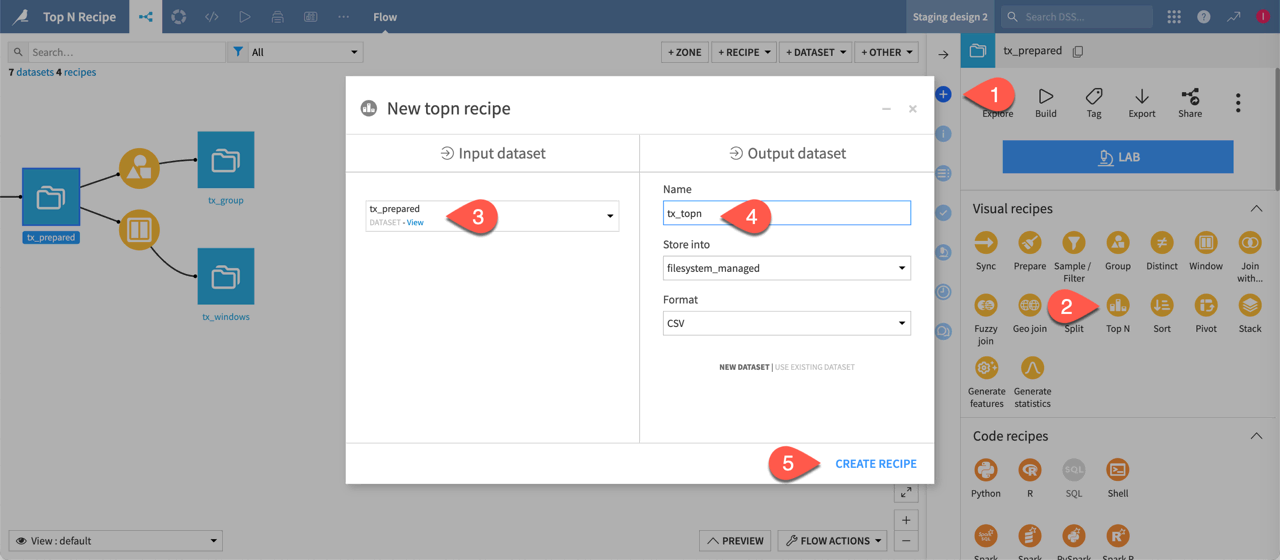1280x560 pixels.
Task: Click the output dataset Name field
Action: (x=787, y=213)
